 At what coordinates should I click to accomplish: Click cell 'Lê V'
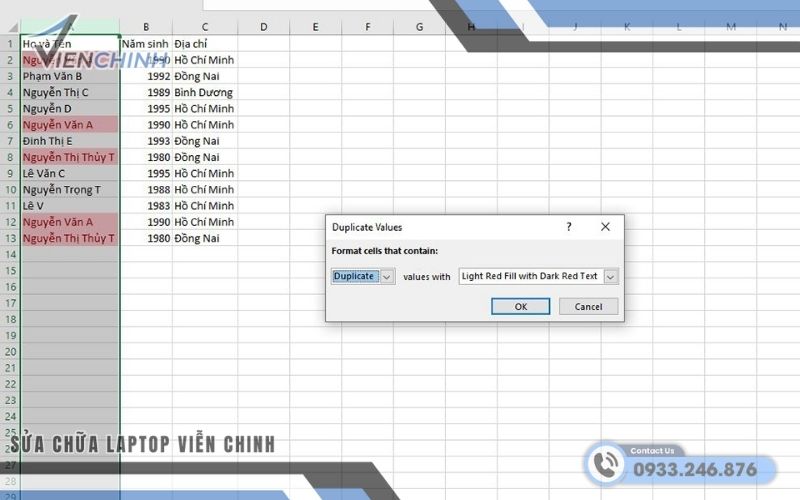pyautogui.click(x=70, y=206)
